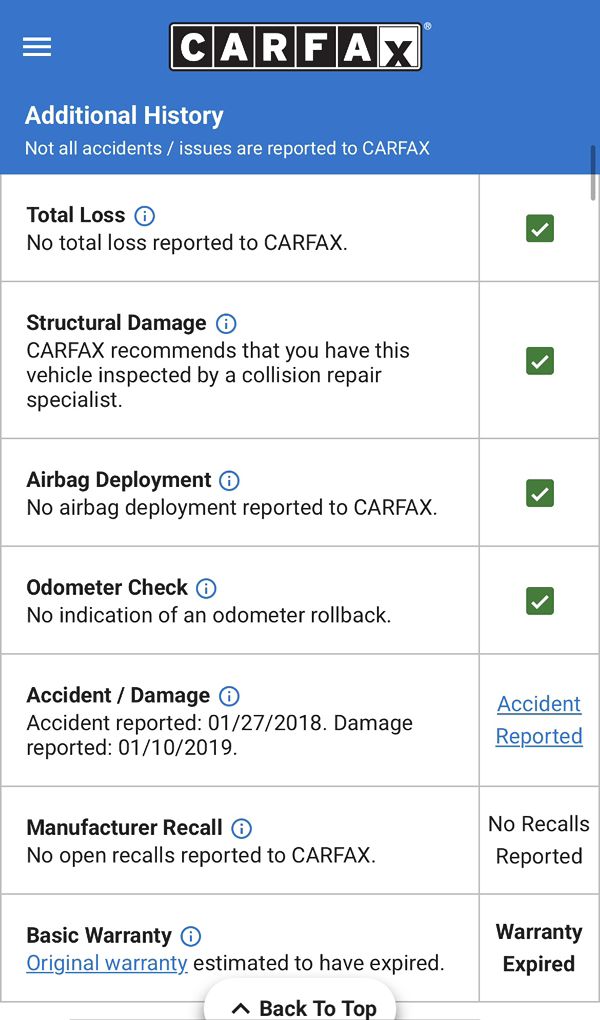View Accident / Damage info tooltip

(229, 696)
